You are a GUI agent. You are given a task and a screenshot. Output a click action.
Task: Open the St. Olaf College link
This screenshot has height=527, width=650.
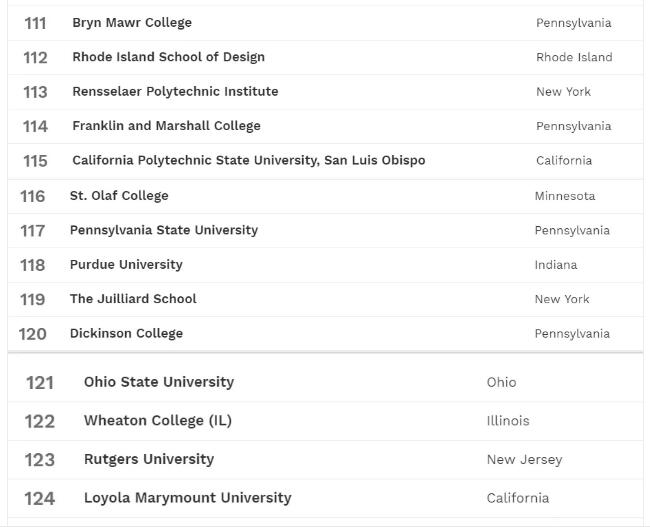point(119,196)
